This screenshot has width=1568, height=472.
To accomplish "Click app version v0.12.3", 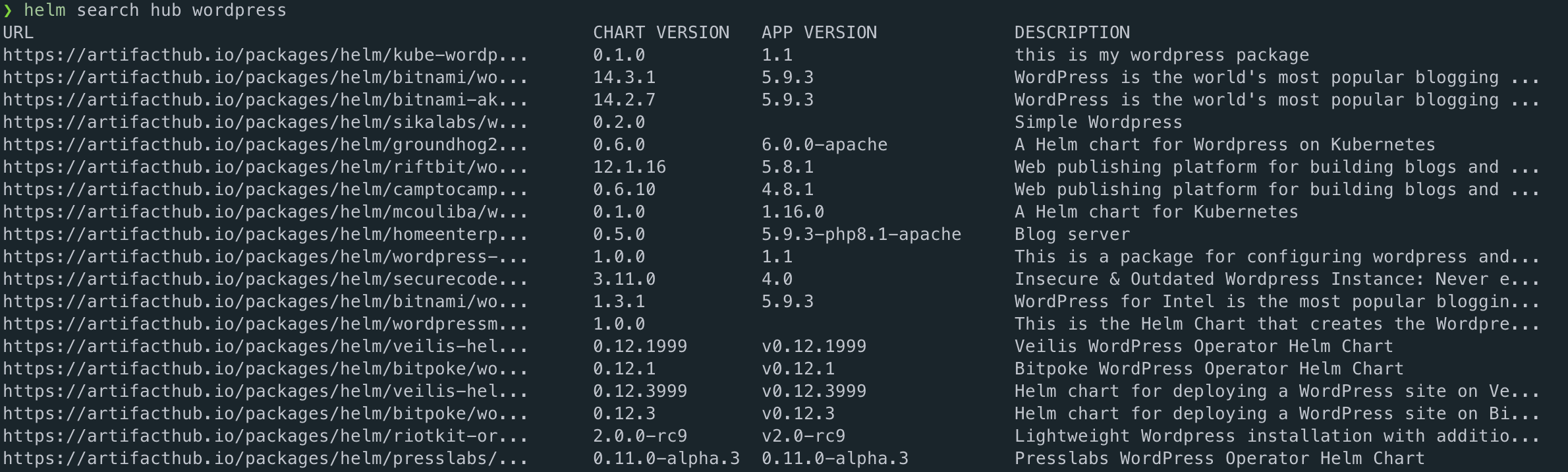I will click(798, 414).
